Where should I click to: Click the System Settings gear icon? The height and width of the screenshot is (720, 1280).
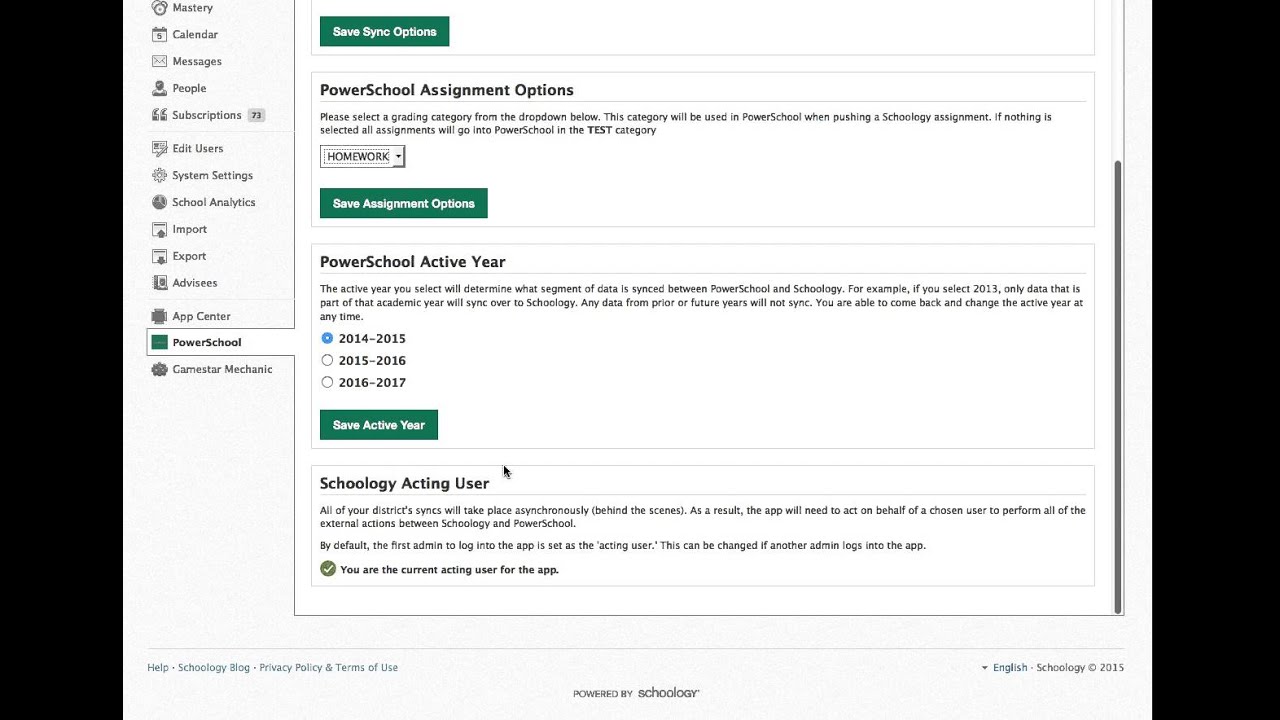pos(159,175)
